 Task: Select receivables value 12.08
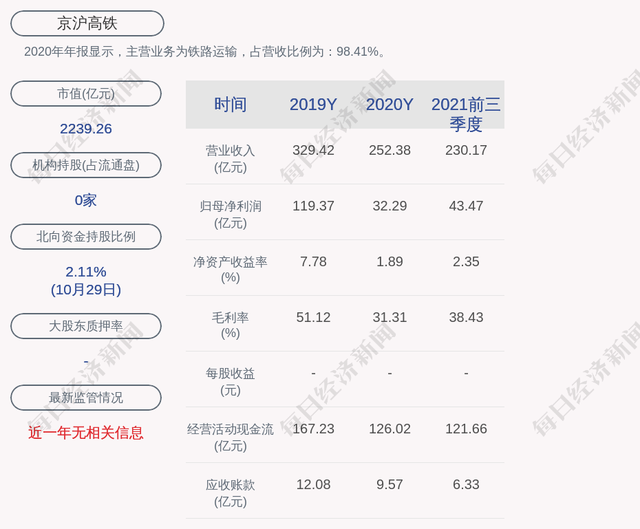click(x=313, y=485)
